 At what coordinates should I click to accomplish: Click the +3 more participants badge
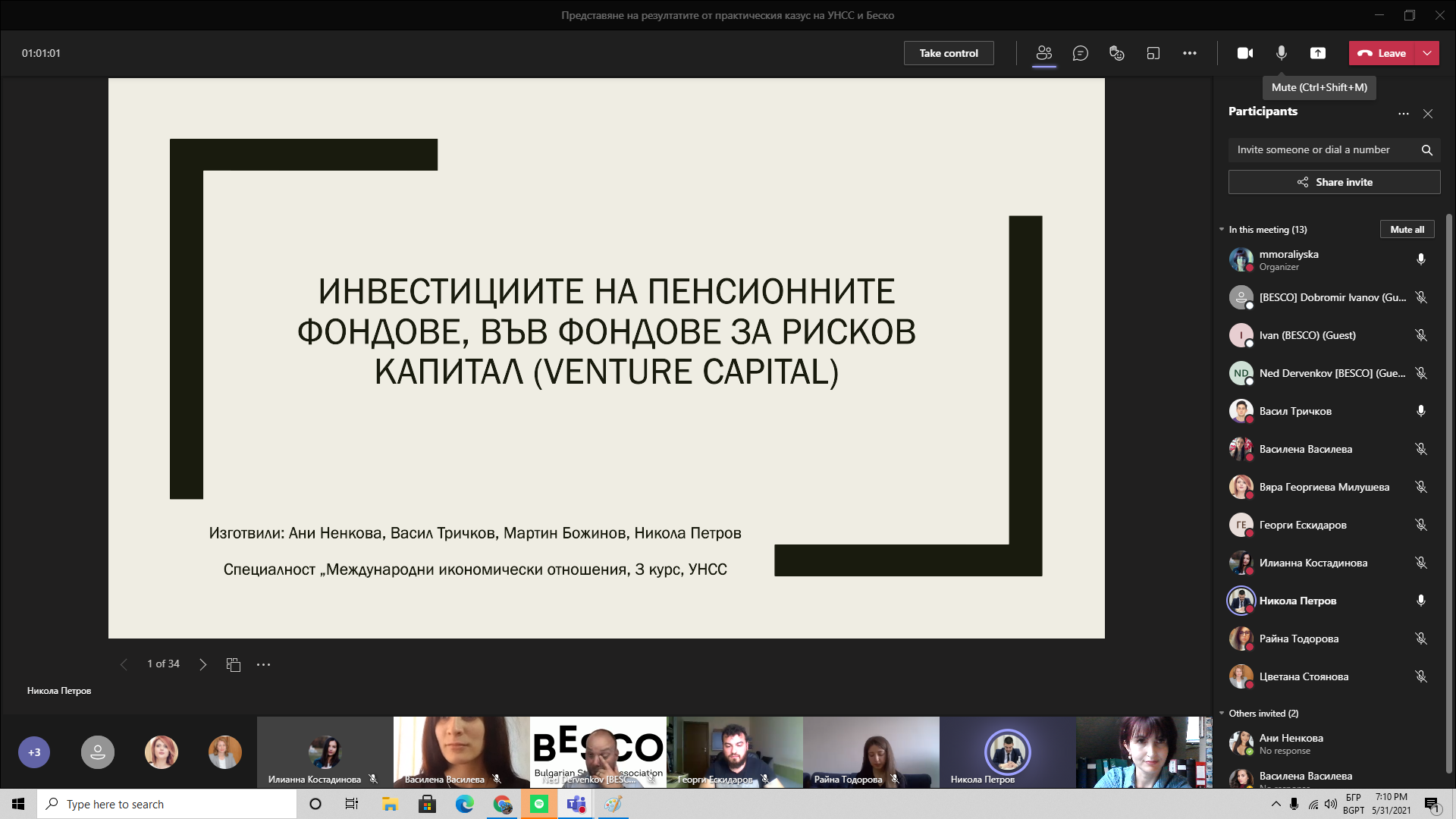(34, 752)
